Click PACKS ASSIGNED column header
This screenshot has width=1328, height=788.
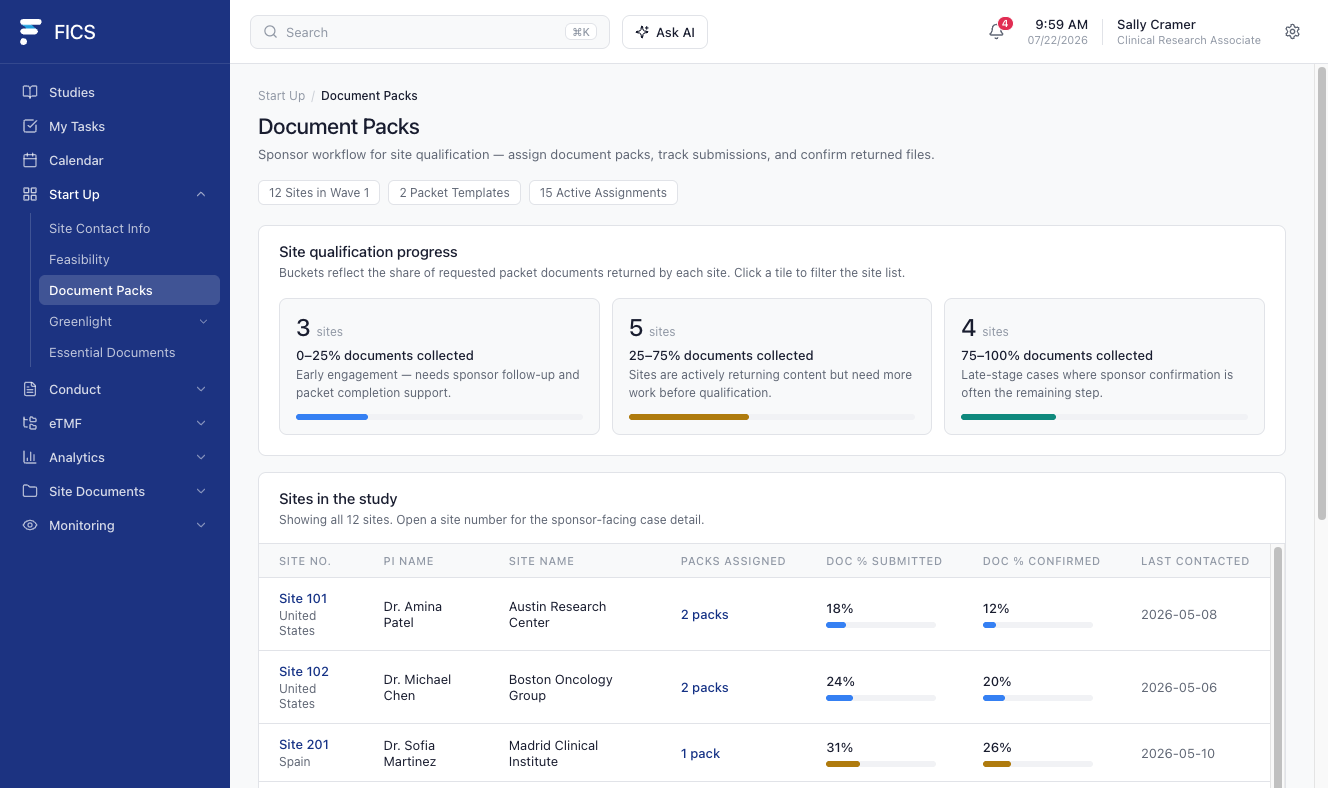(733, 561)
